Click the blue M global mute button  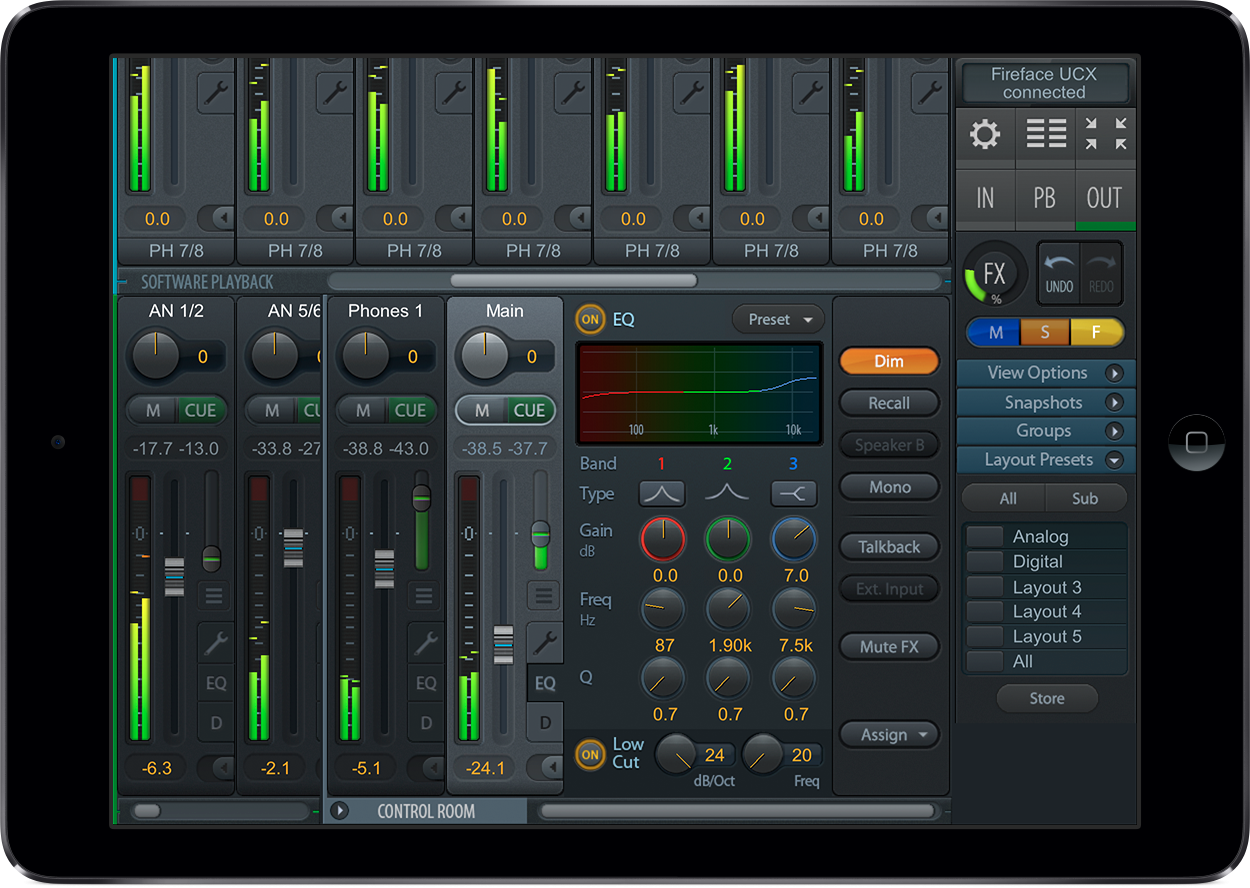(994, 332)
